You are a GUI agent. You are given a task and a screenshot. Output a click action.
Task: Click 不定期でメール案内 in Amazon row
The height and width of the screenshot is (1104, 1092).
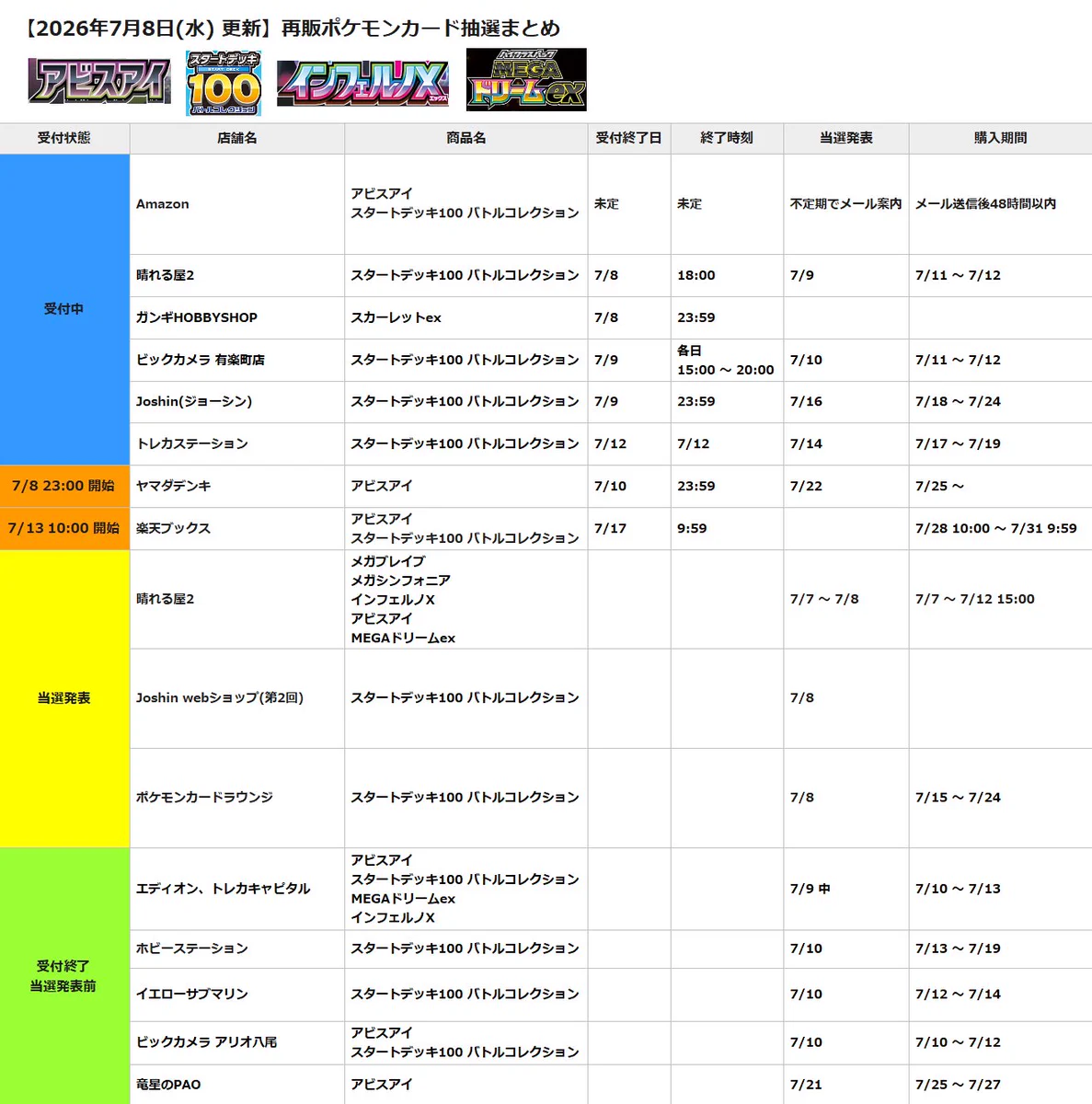[x=846, y=204]
